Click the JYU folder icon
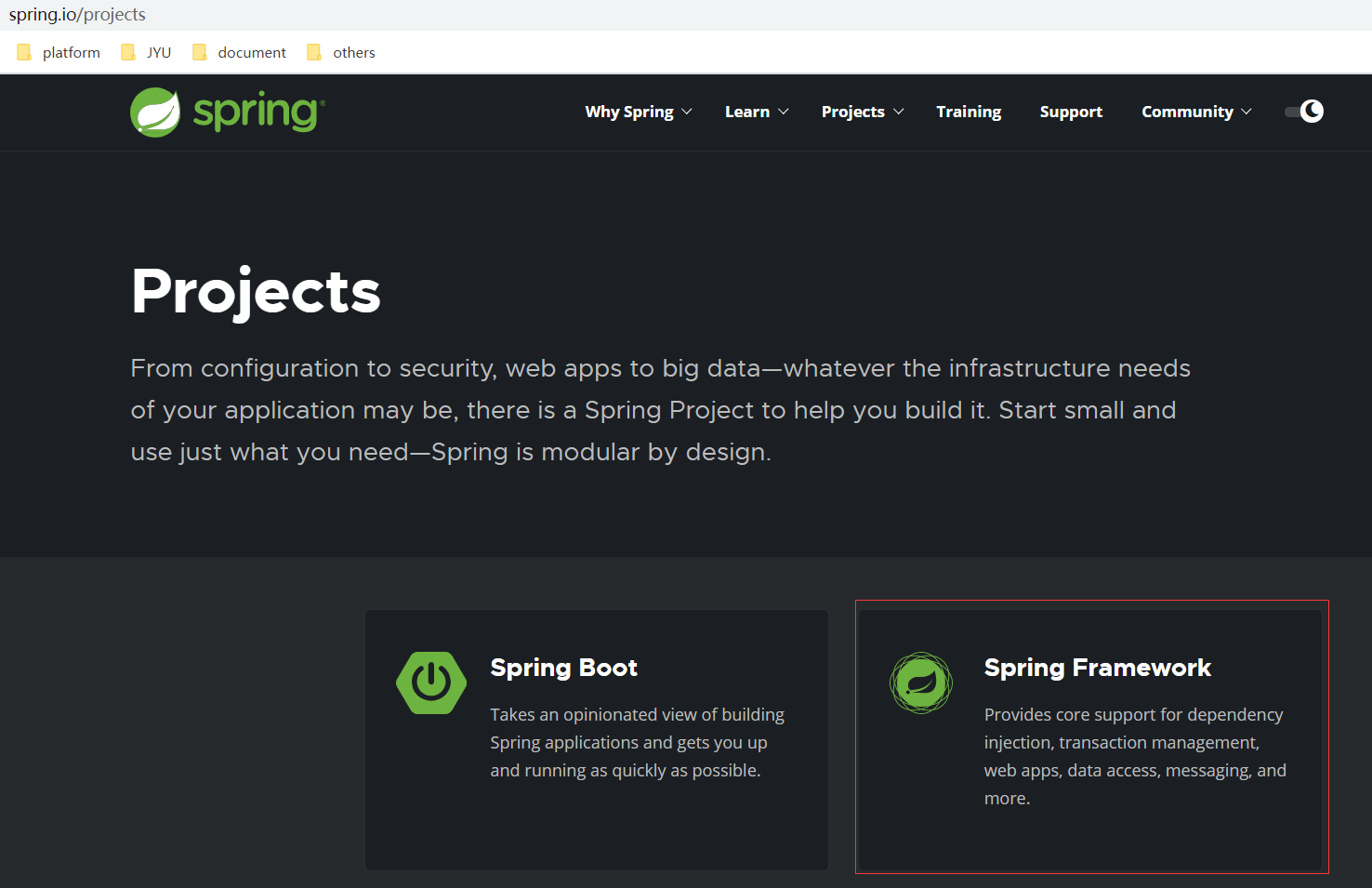Image resolution: width=1372 pixels, height=888 pixels. click(x=128, y=53)
